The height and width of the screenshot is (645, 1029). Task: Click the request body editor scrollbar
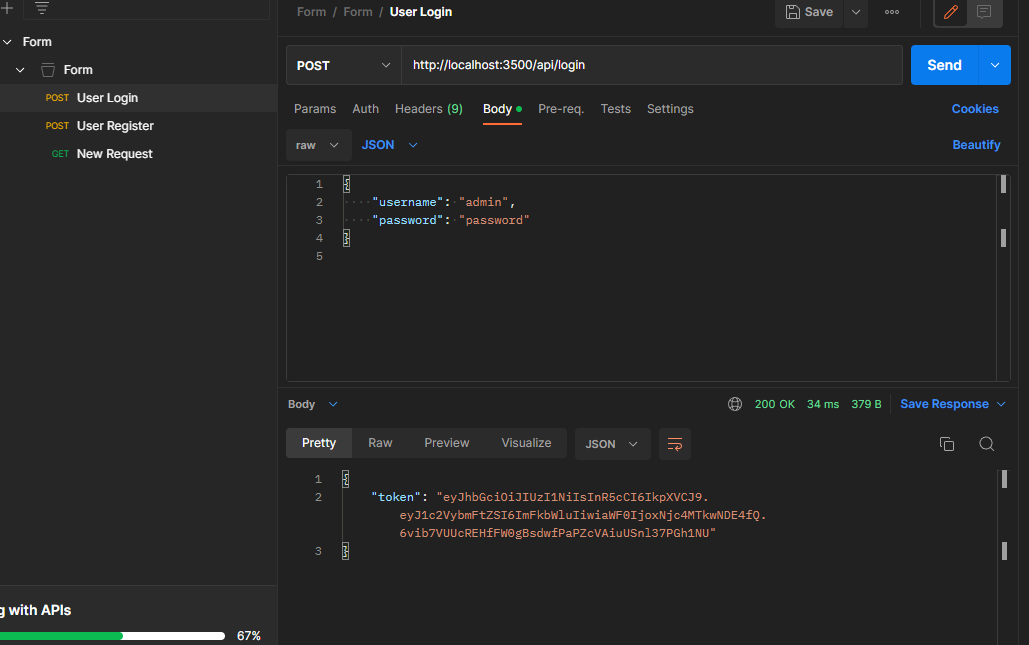point(1003,277)
